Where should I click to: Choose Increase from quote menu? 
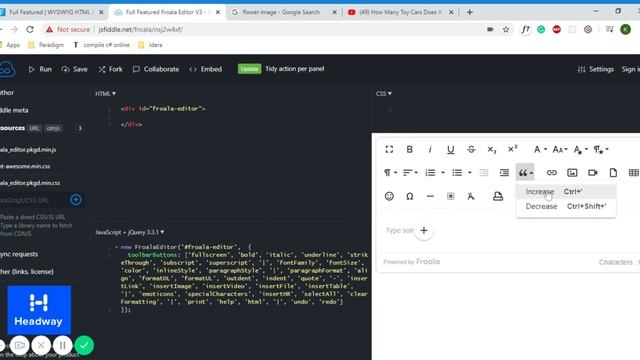(566, 191)
